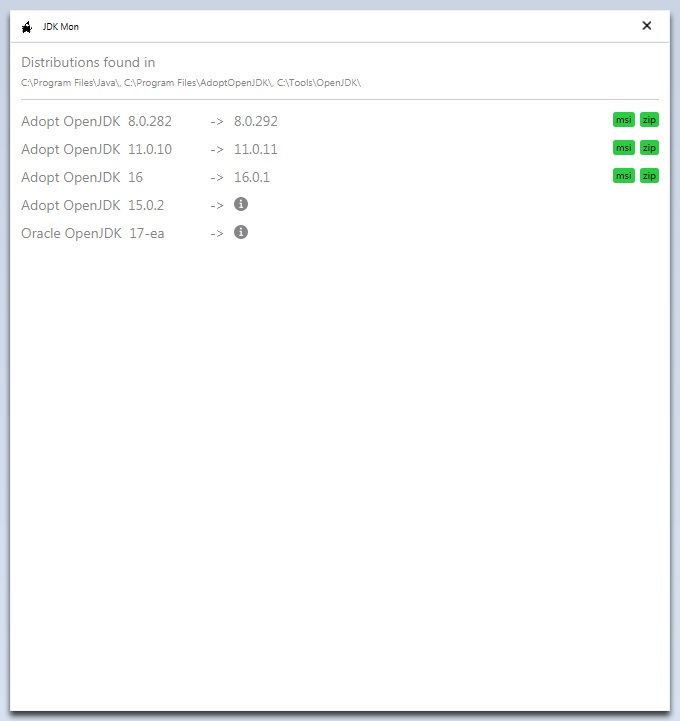Open info icon for Oracle OpenJDK 17-ea

coord(241,232)
